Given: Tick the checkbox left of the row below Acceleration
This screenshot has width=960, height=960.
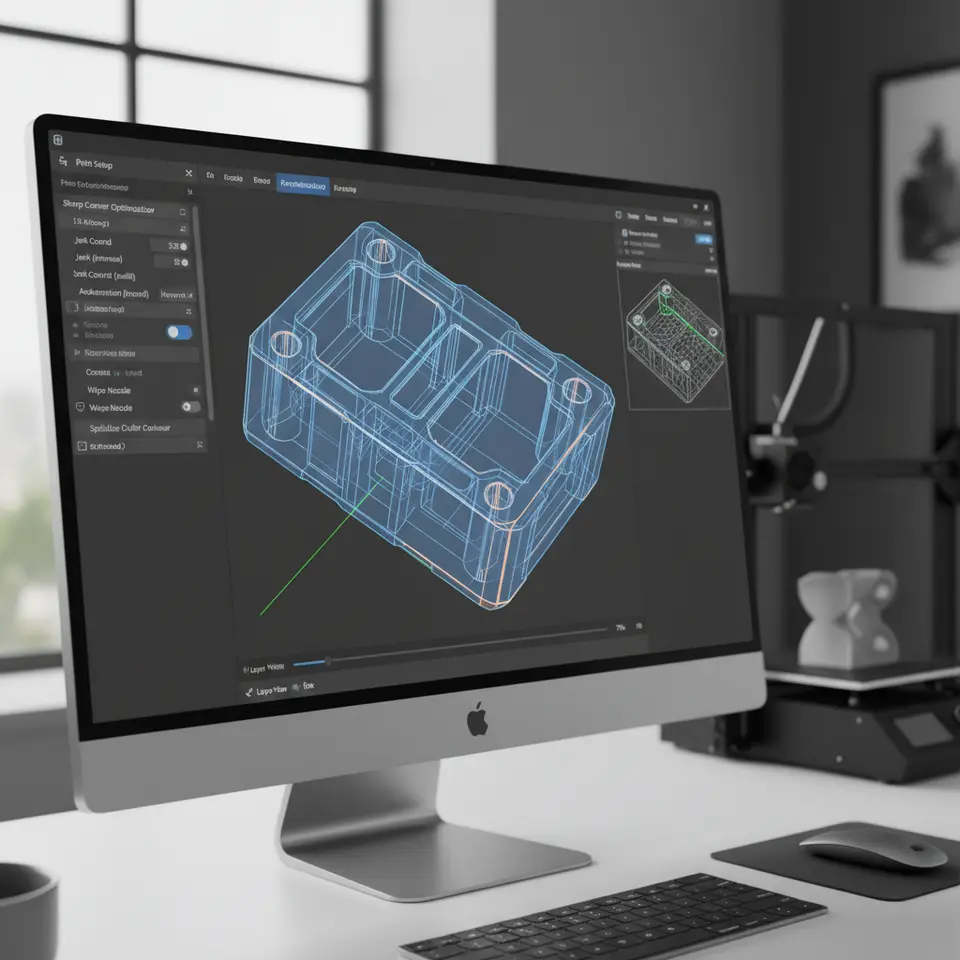Looking at the screenshot, I should pos(73,307).
